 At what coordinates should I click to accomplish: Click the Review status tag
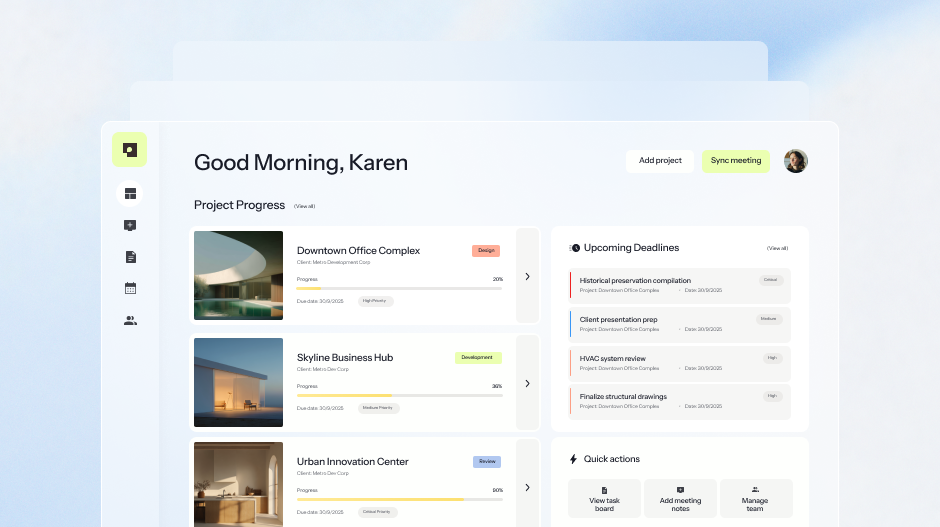tap(487, 462)
